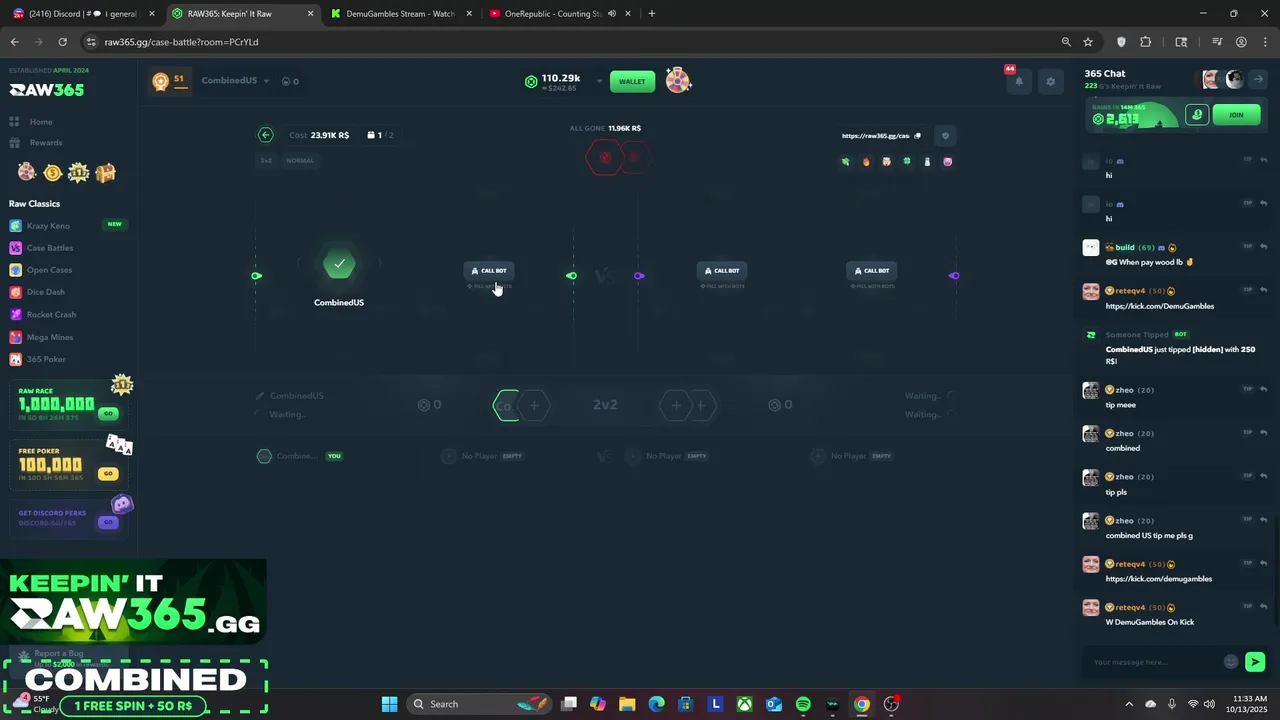Viewport: 1280px width, 720px height.
Task: Mute the OneRepublic tab audio icon
Action: pyautogui.click(x=611, y=14)
